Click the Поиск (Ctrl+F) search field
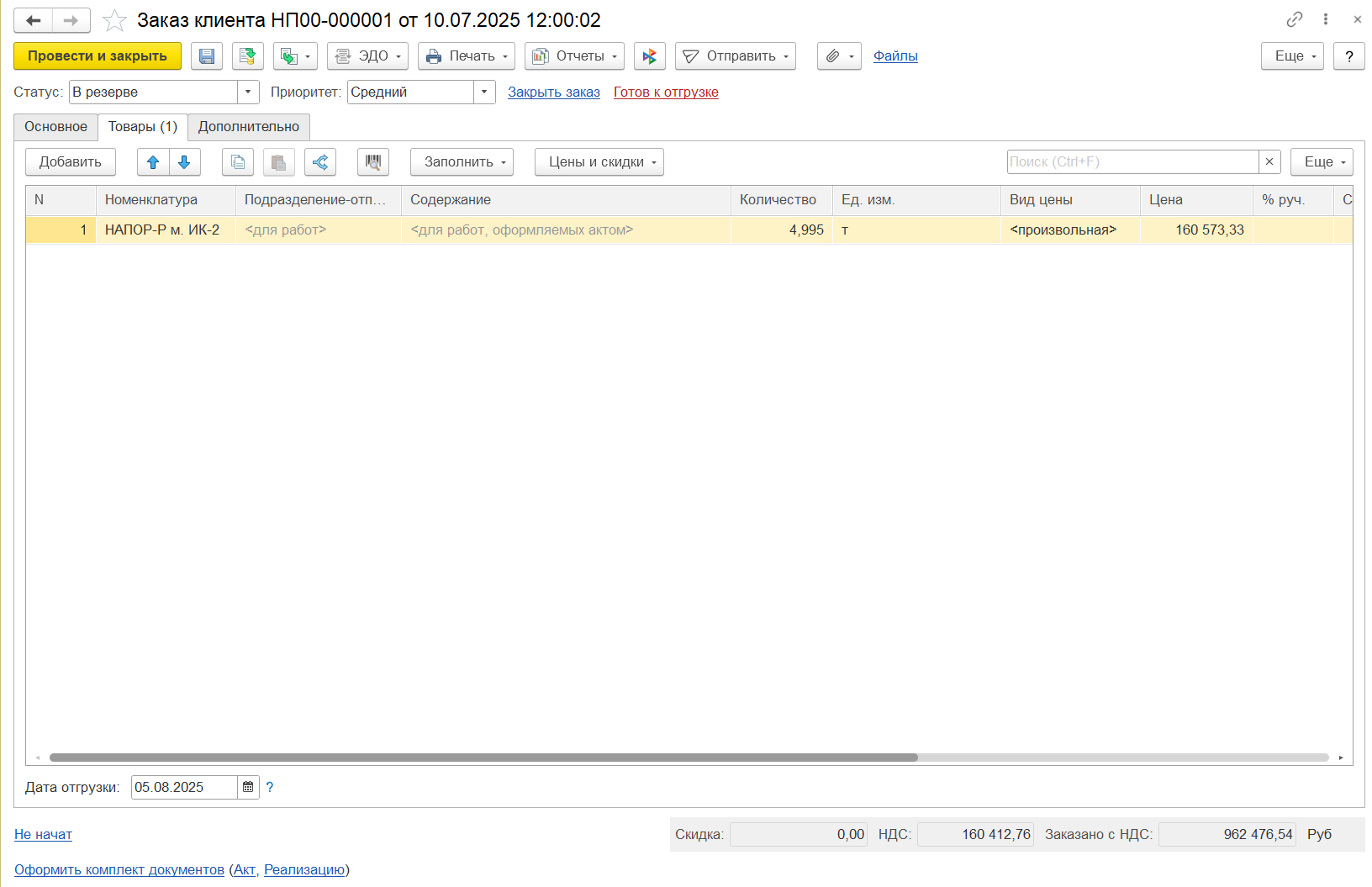Screen dimensions: 1372x887 [1132, 162]
